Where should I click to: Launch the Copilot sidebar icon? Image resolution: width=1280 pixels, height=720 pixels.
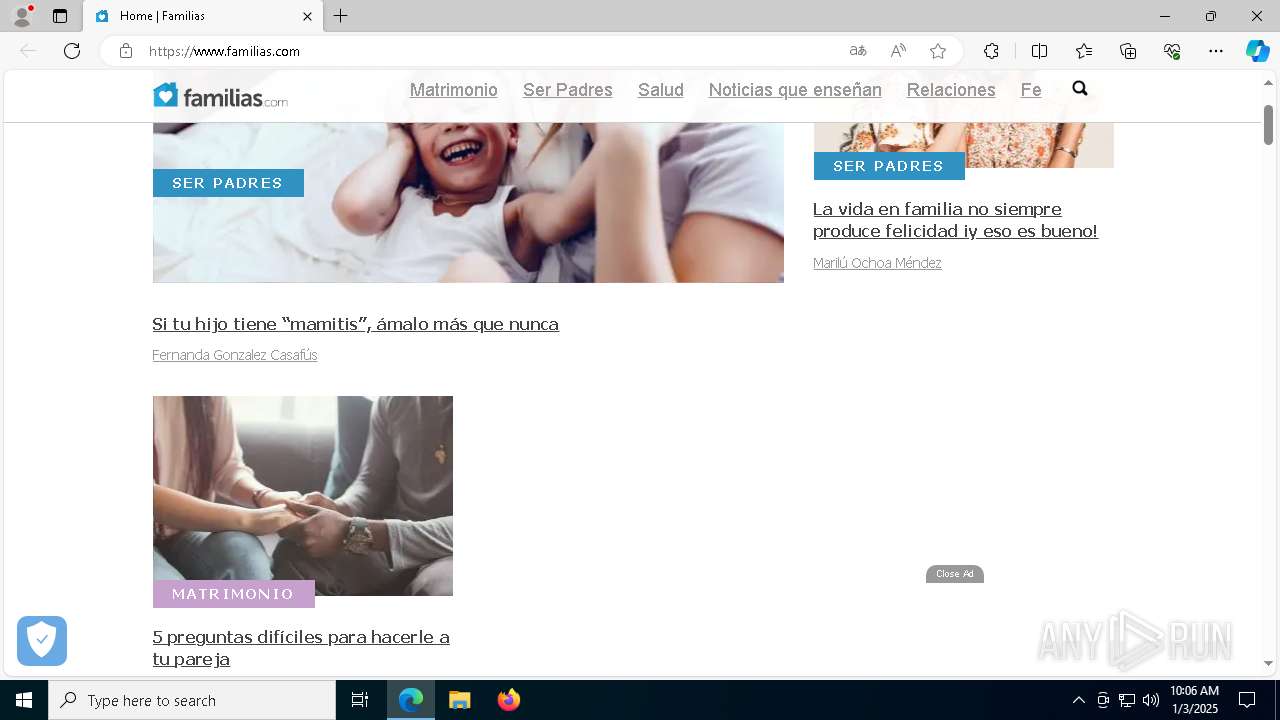point(1257,51)
